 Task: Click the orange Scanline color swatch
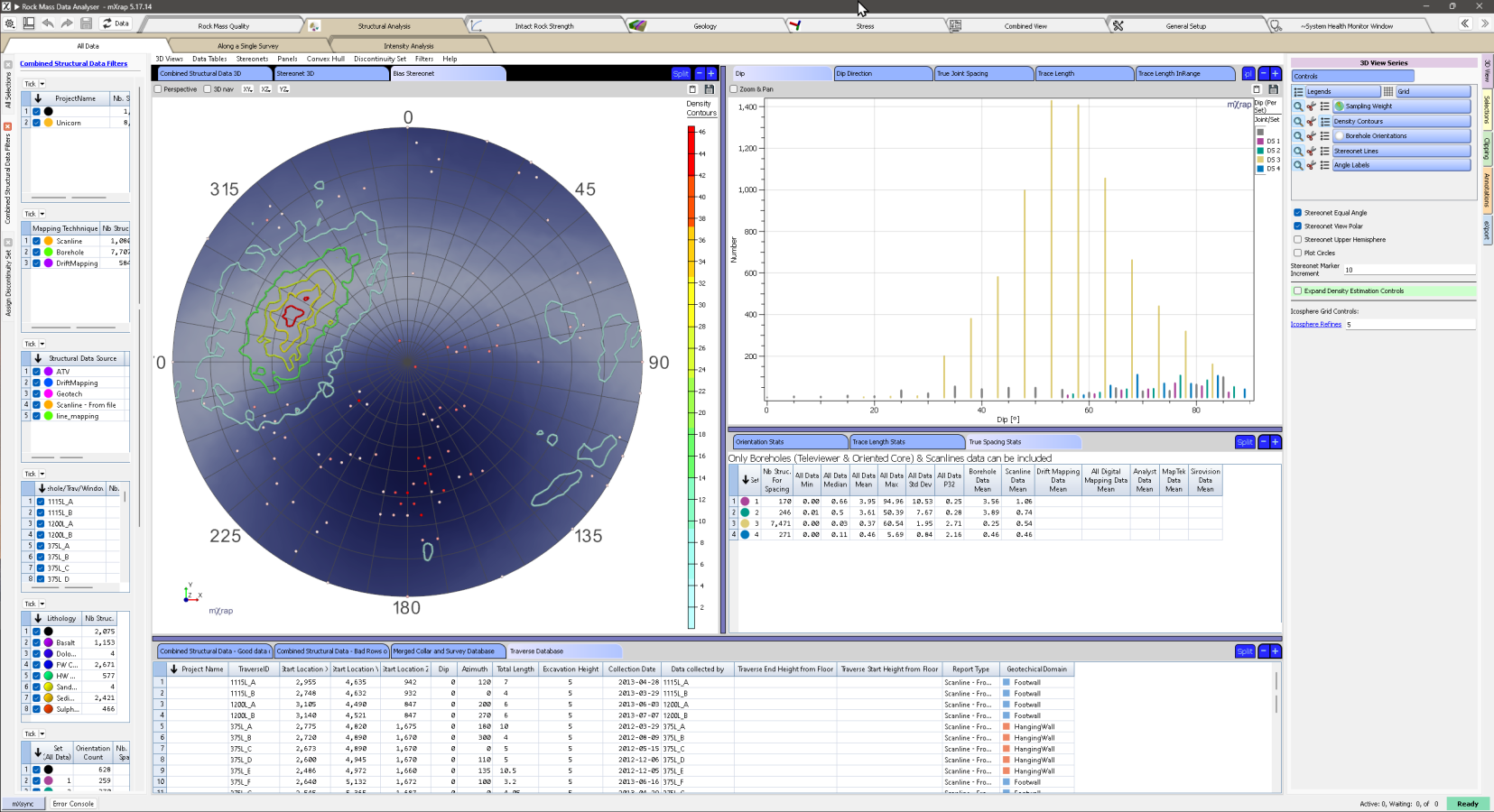point(49,242)
